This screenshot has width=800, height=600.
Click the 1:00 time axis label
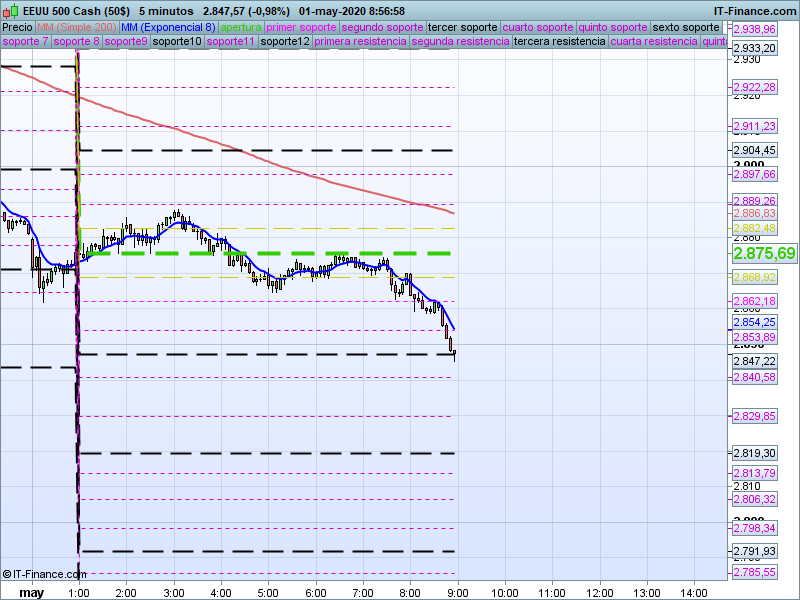click(x=78, y=593)
